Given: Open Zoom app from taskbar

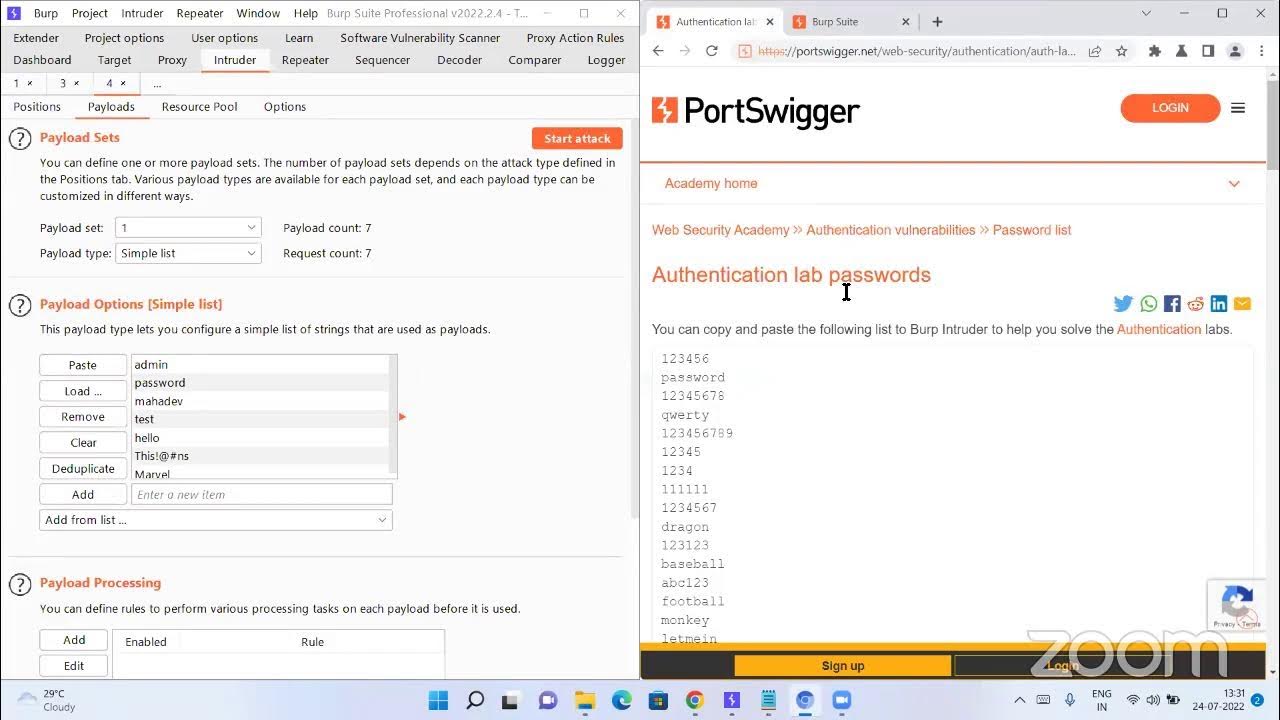Looking at the screenshot, I should click(841, 700).
